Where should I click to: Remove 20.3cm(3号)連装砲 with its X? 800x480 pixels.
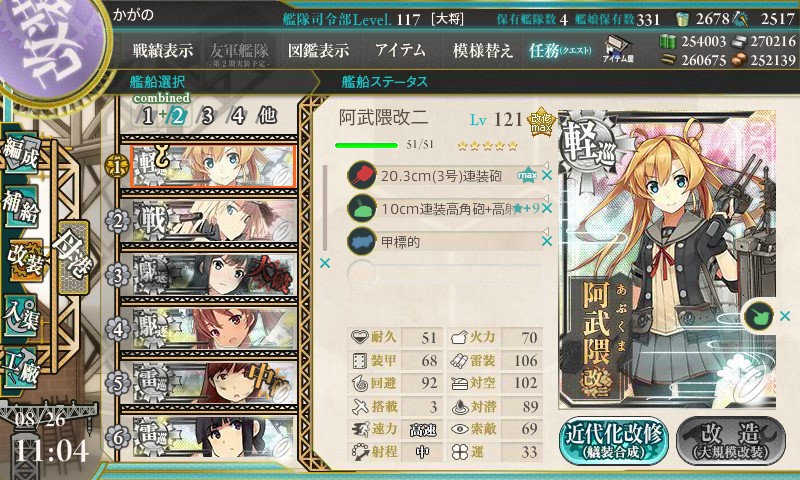[547, 175]
